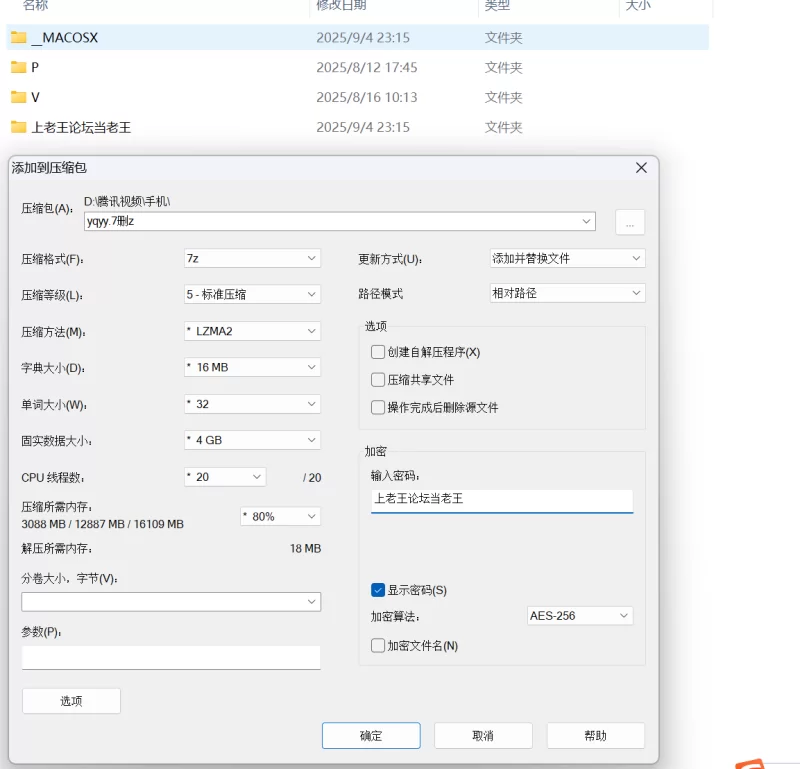Enable 压缩共享文件 checkbox
The height and width of the screenshot is (769, 800).
(378, 380)
